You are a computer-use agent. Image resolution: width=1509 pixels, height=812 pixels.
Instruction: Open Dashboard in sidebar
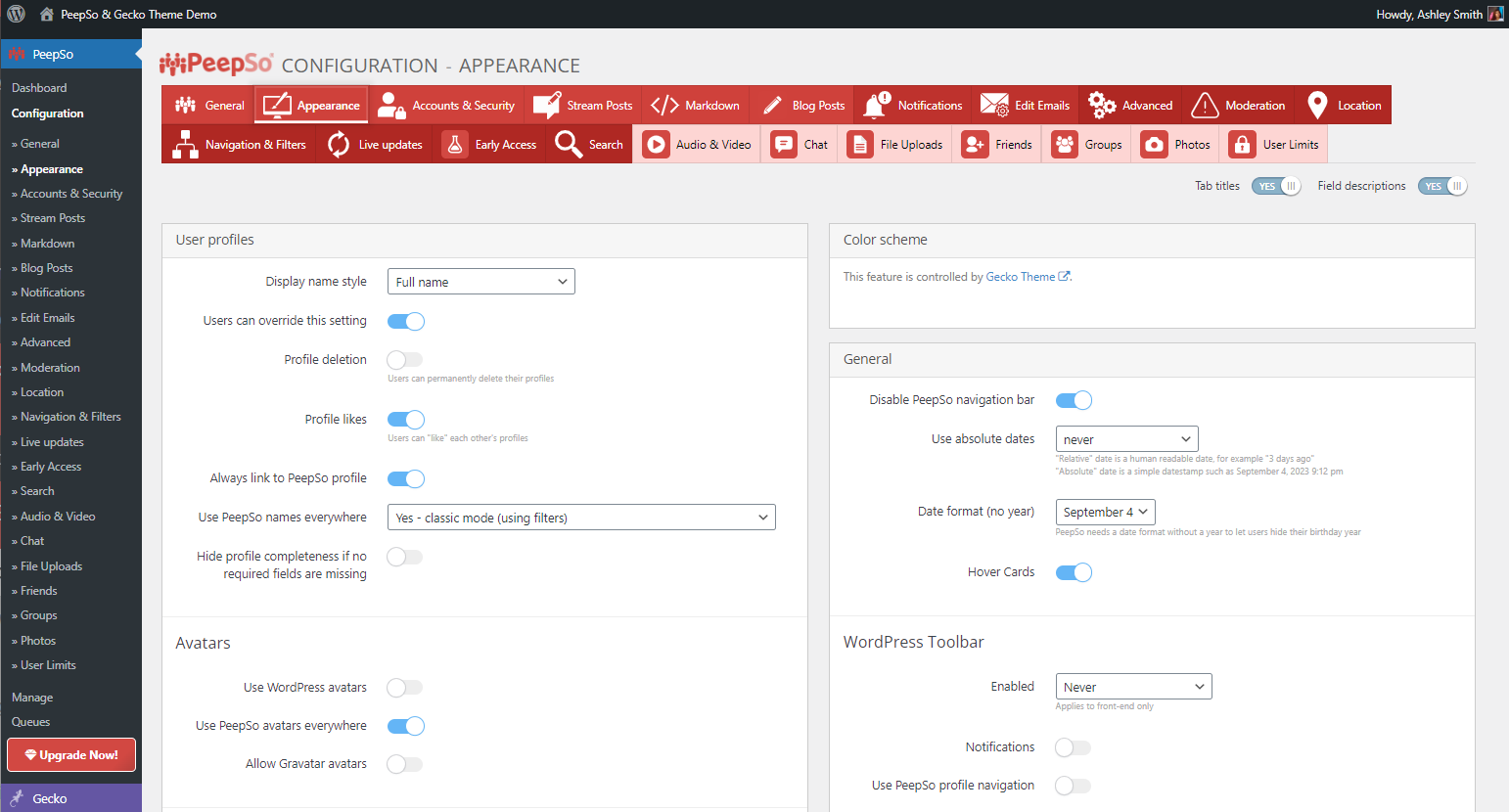coord(39,88)
